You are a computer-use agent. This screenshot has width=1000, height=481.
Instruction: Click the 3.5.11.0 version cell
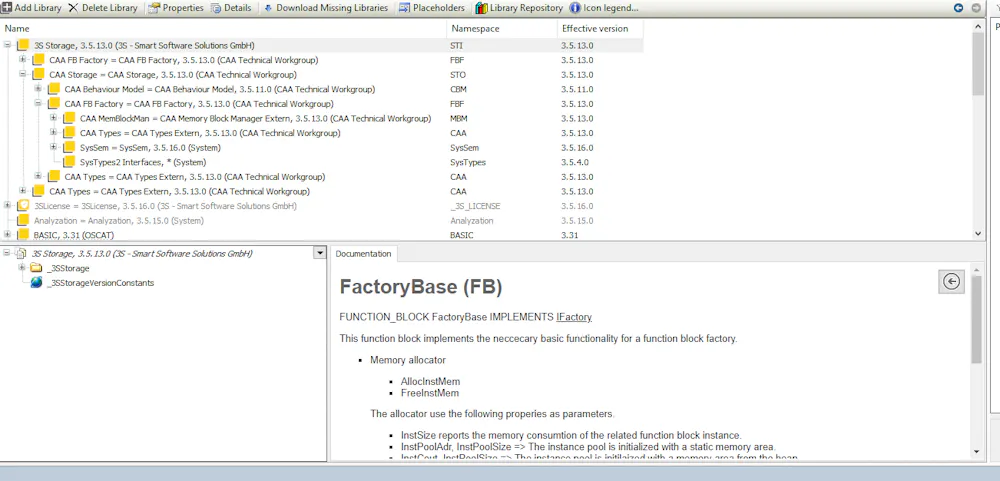(x=577, y=89)
